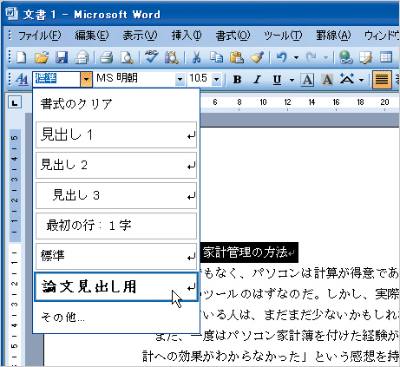Click inside the style name box
This screenshot has height=367, width=400.
57,80
